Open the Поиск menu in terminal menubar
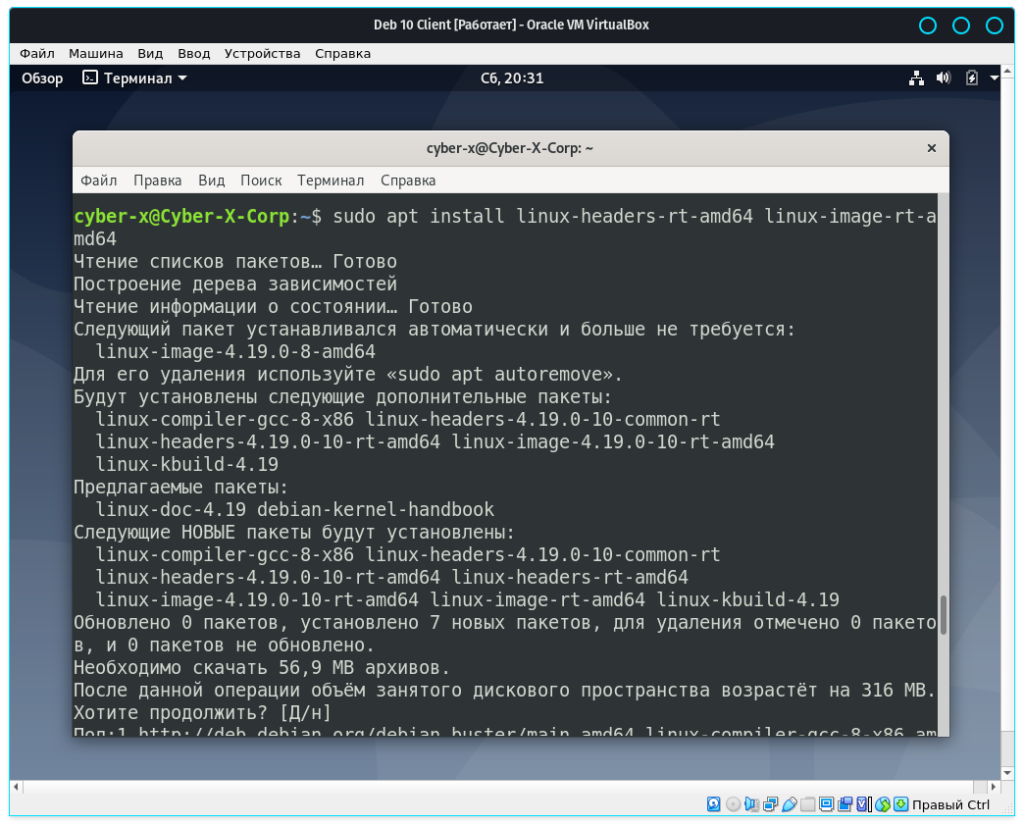1024x826 pixels. (260, 180)
